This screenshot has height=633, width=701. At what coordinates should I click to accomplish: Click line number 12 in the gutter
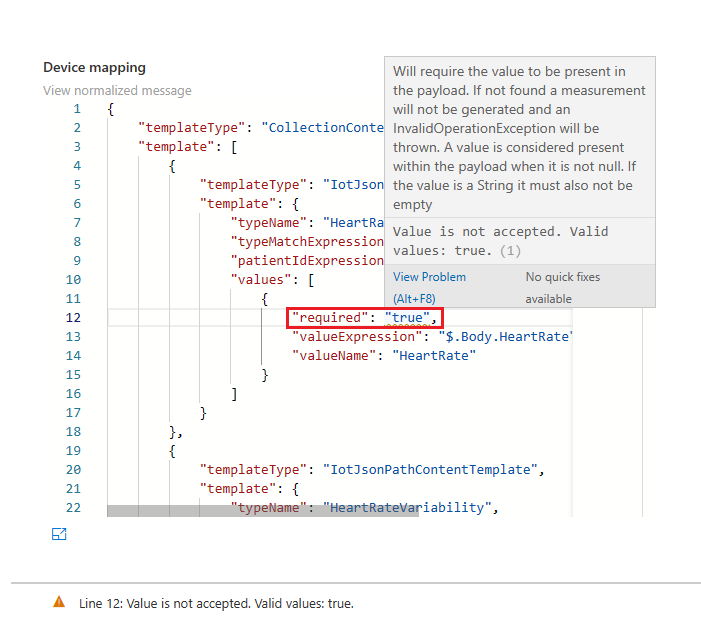(73, 317)
